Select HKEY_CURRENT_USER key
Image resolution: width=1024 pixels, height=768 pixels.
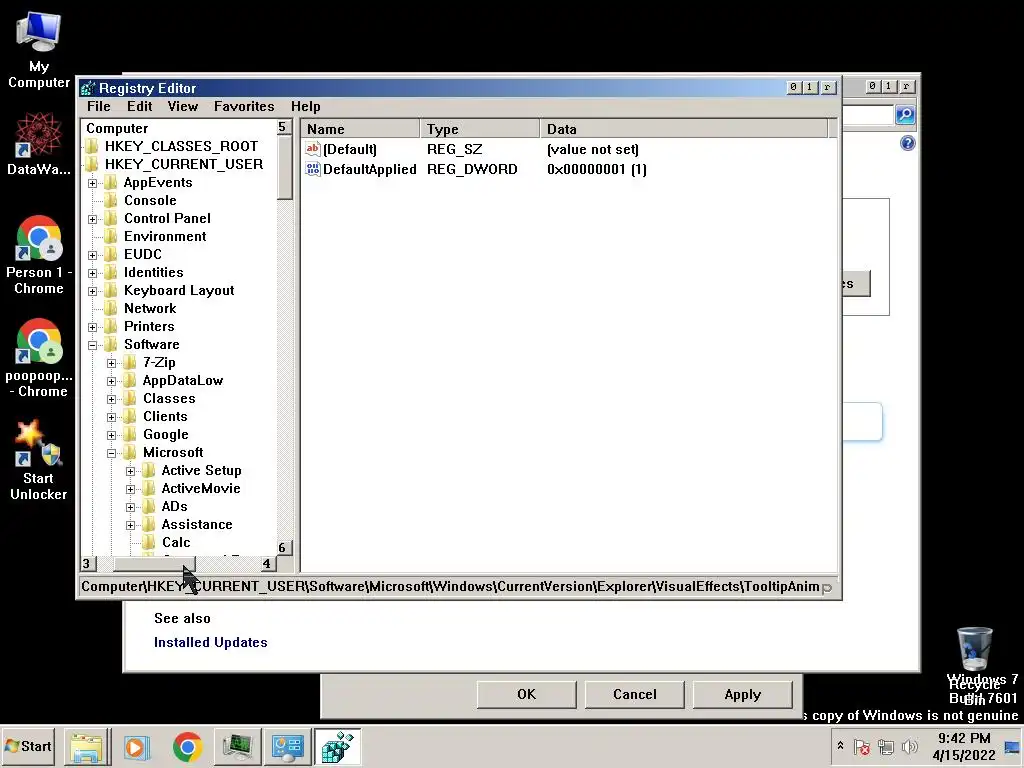[x=184, y=165]
